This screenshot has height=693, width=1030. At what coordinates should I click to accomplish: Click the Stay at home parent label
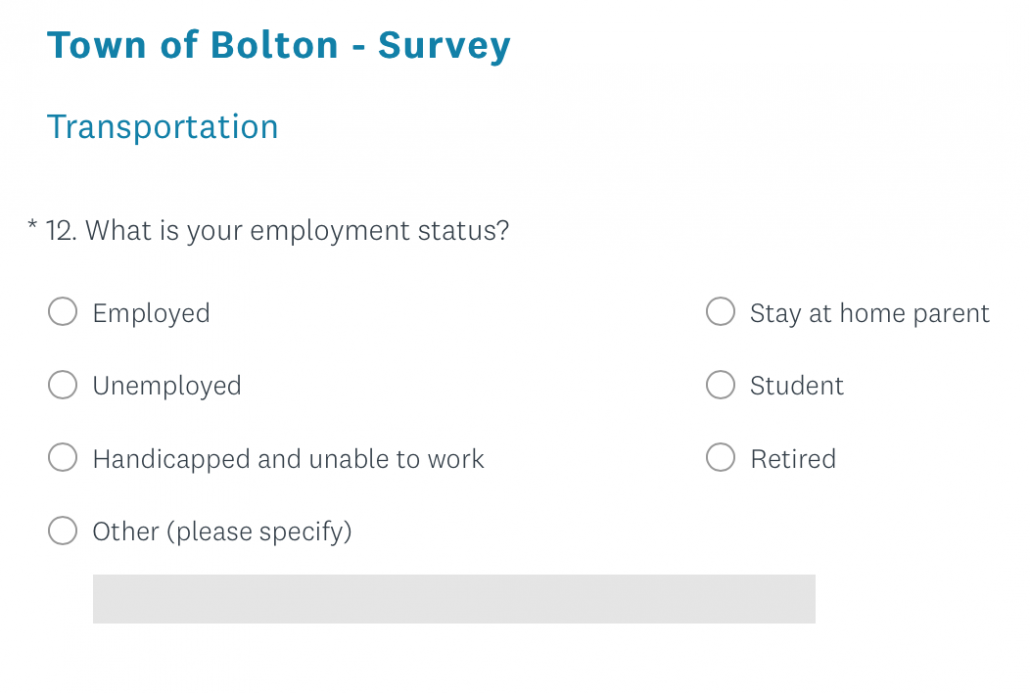[x=869, y=313]
